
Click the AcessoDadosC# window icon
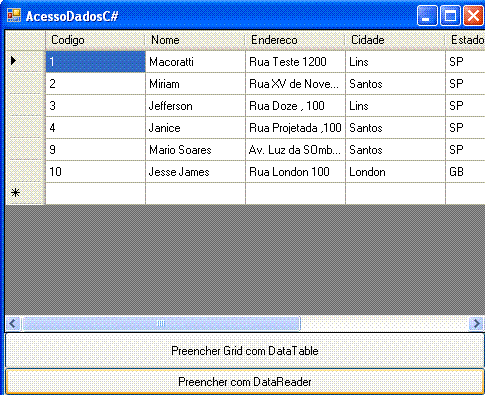(14, 15)
